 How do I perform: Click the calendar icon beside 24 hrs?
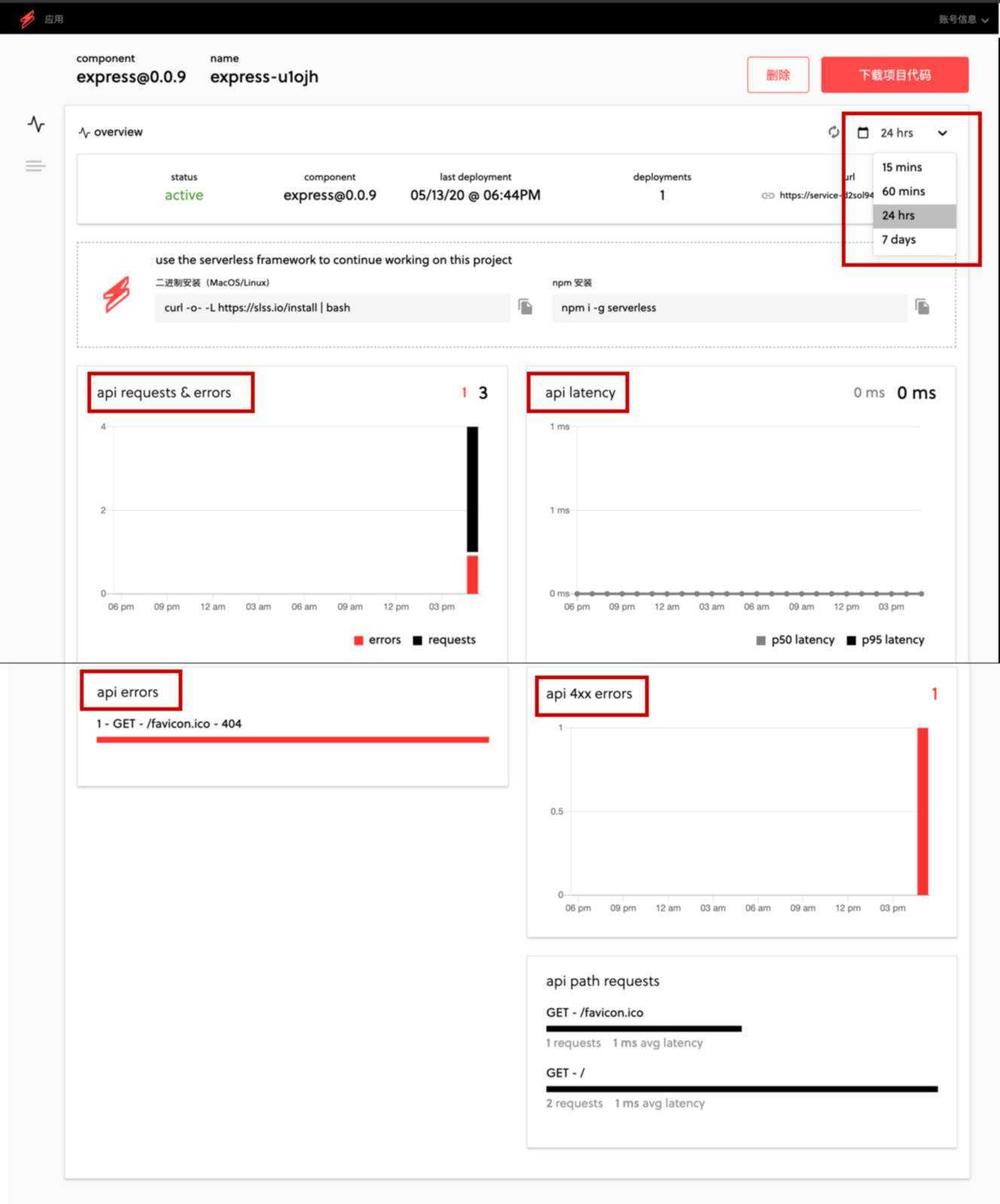coord(864,133)
